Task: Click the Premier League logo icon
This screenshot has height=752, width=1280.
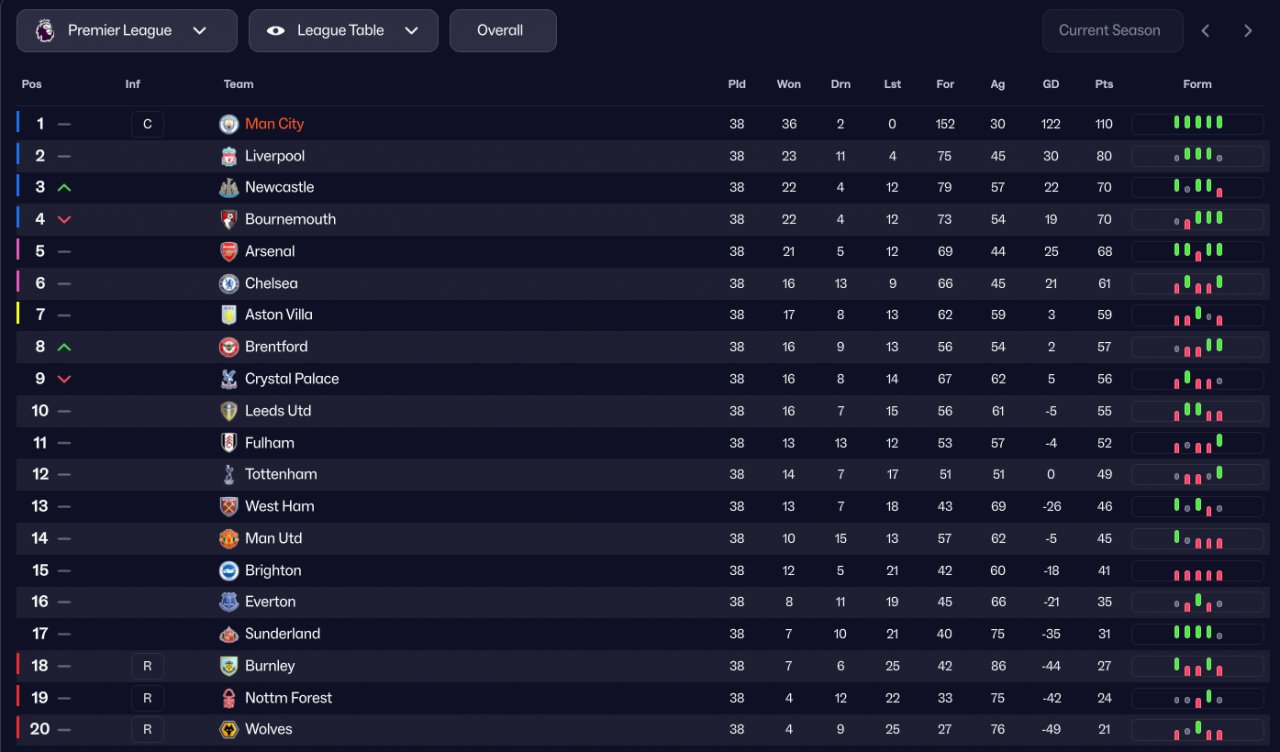Action: tap(45, 30)
